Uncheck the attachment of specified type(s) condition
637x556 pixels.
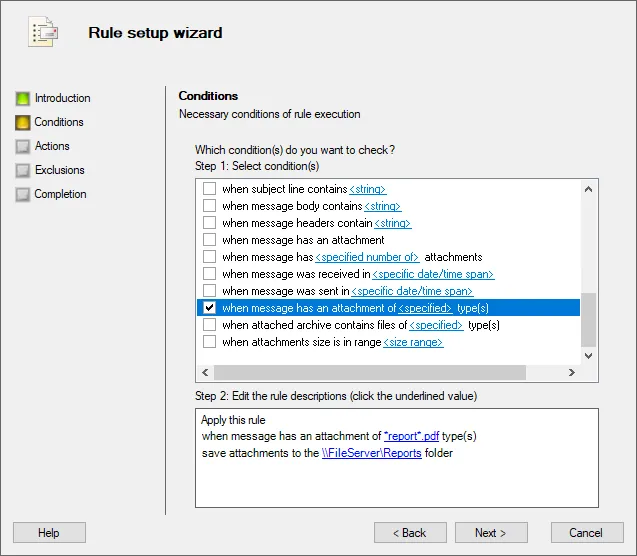click(x=210, y=308)
